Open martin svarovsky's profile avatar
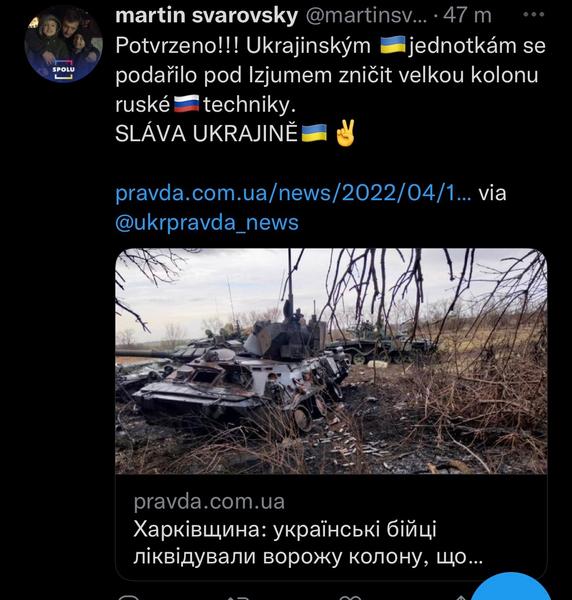Viewport: 572px width, 600px height. click(x=64, y=44)
